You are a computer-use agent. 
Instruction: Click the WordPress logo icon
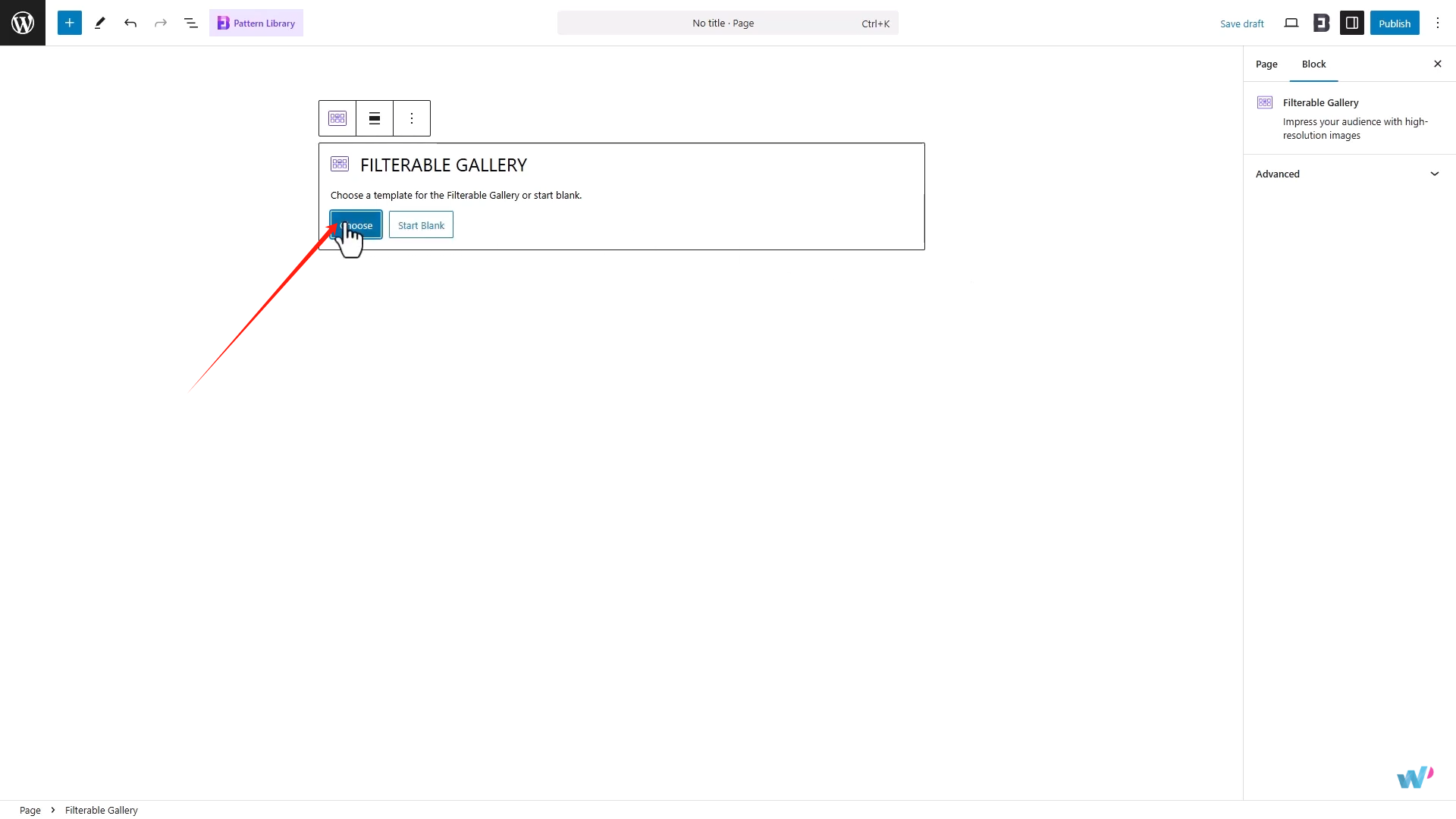point(23,23)
